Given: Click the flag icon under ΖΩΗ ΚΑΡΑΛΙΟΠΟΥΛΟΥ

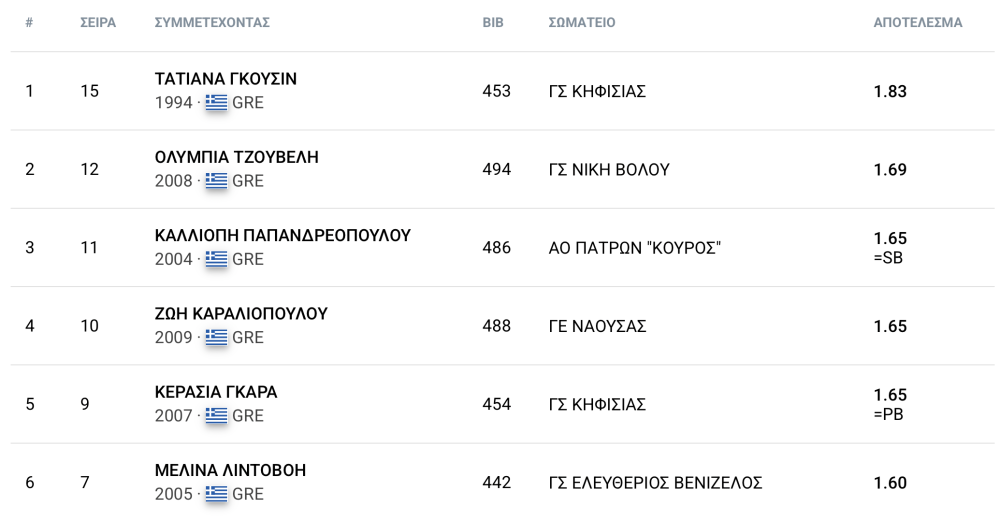Looking at the screenshot, I should point(216,337).
